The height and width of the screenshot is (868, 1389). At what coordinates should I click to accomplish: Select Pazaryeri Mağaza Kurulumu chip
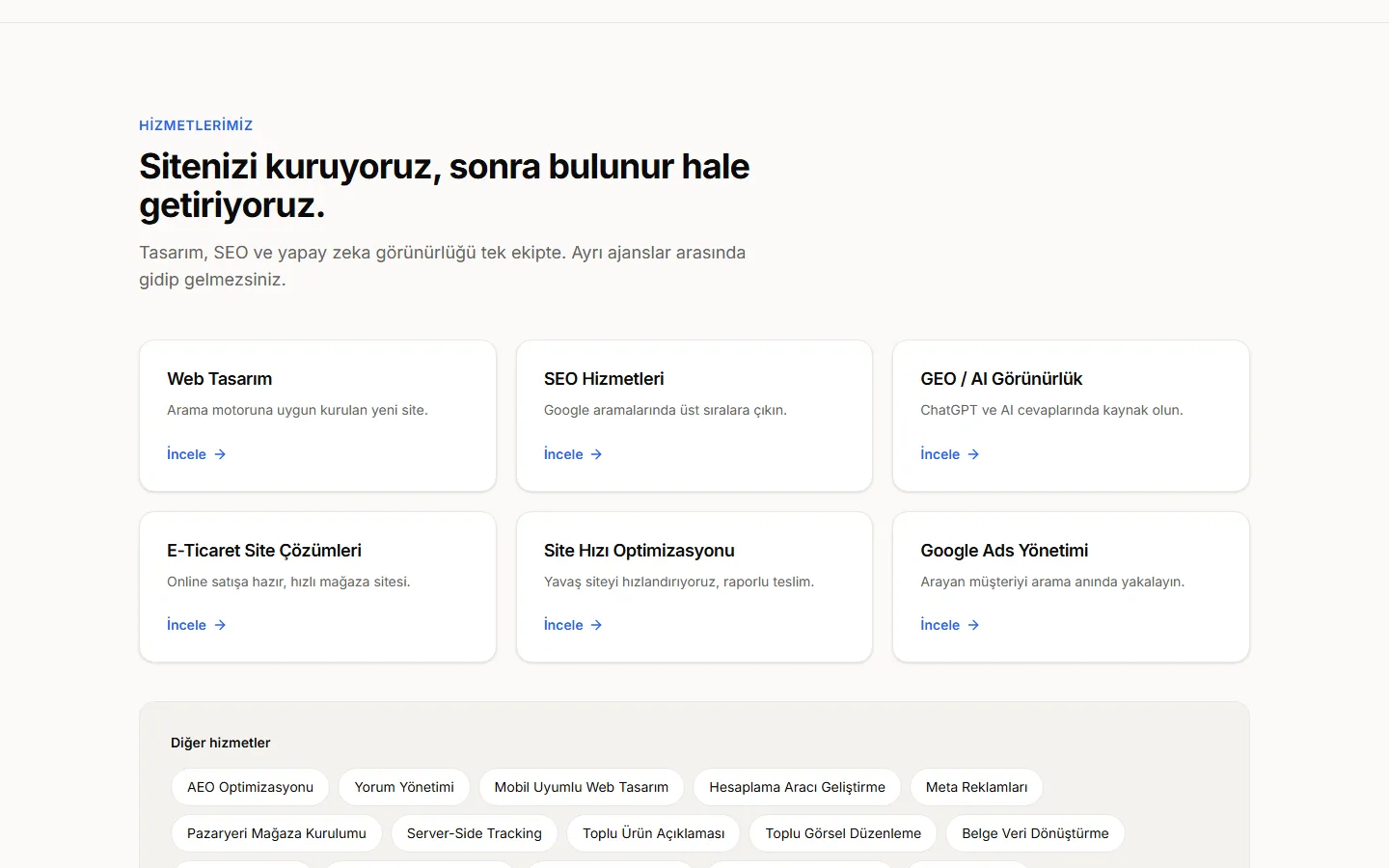click(x=277, y=833)
